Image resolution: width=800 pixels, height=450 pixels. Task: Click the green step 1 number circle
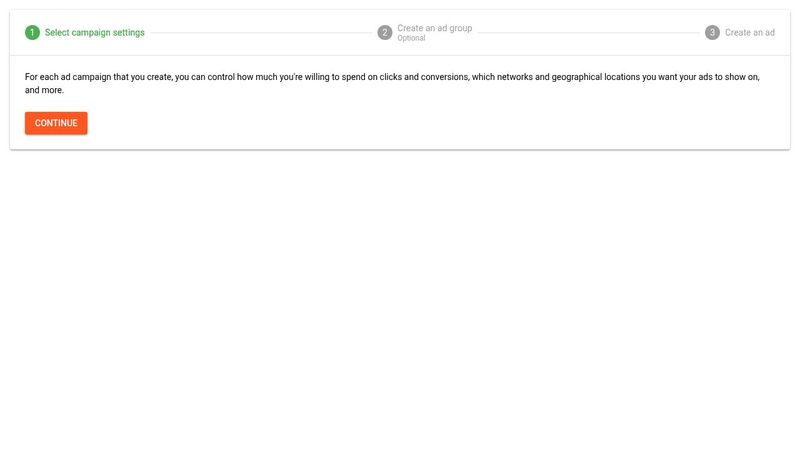click(32, 33)
